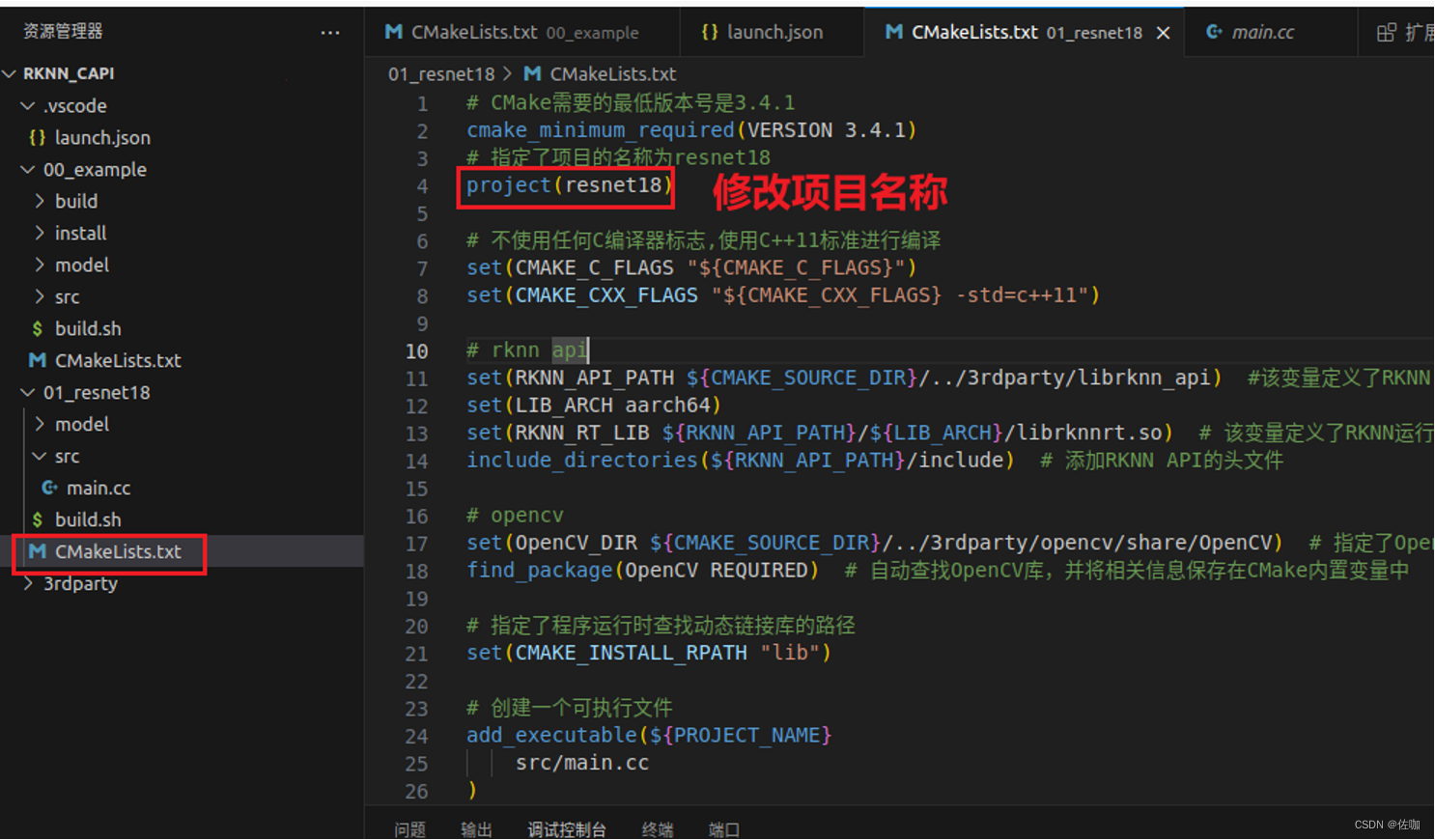
Task: Click 01_resnet18 in the breadcrumb
Action: click(441, 74)
